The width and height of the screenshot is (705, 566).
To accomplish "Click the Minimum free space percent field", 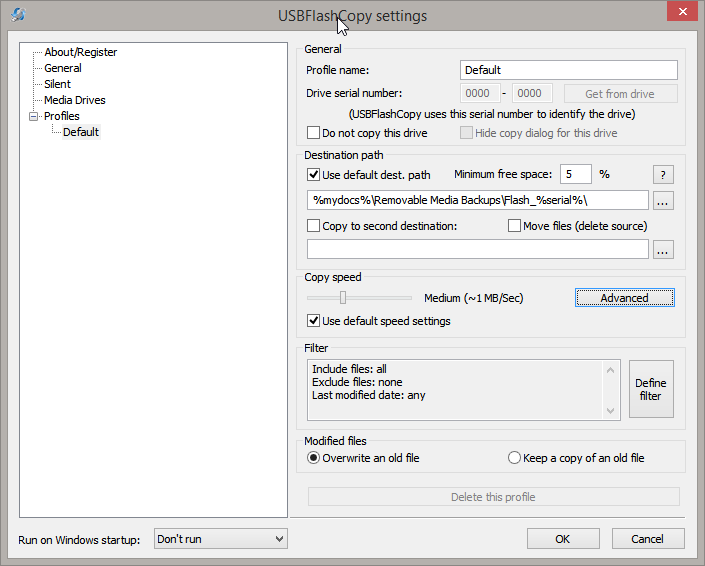I will click(x=576, y=174).
